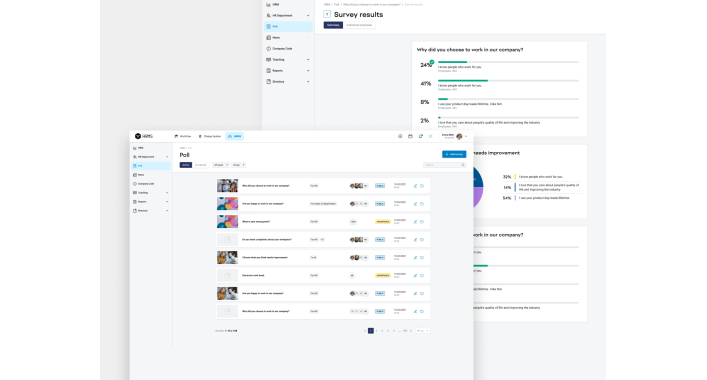Click the round icon beside the pencil on the 'Electronic work book' row
The width and height of the screenshot is (707, 380).
click(x=422, y=275)
